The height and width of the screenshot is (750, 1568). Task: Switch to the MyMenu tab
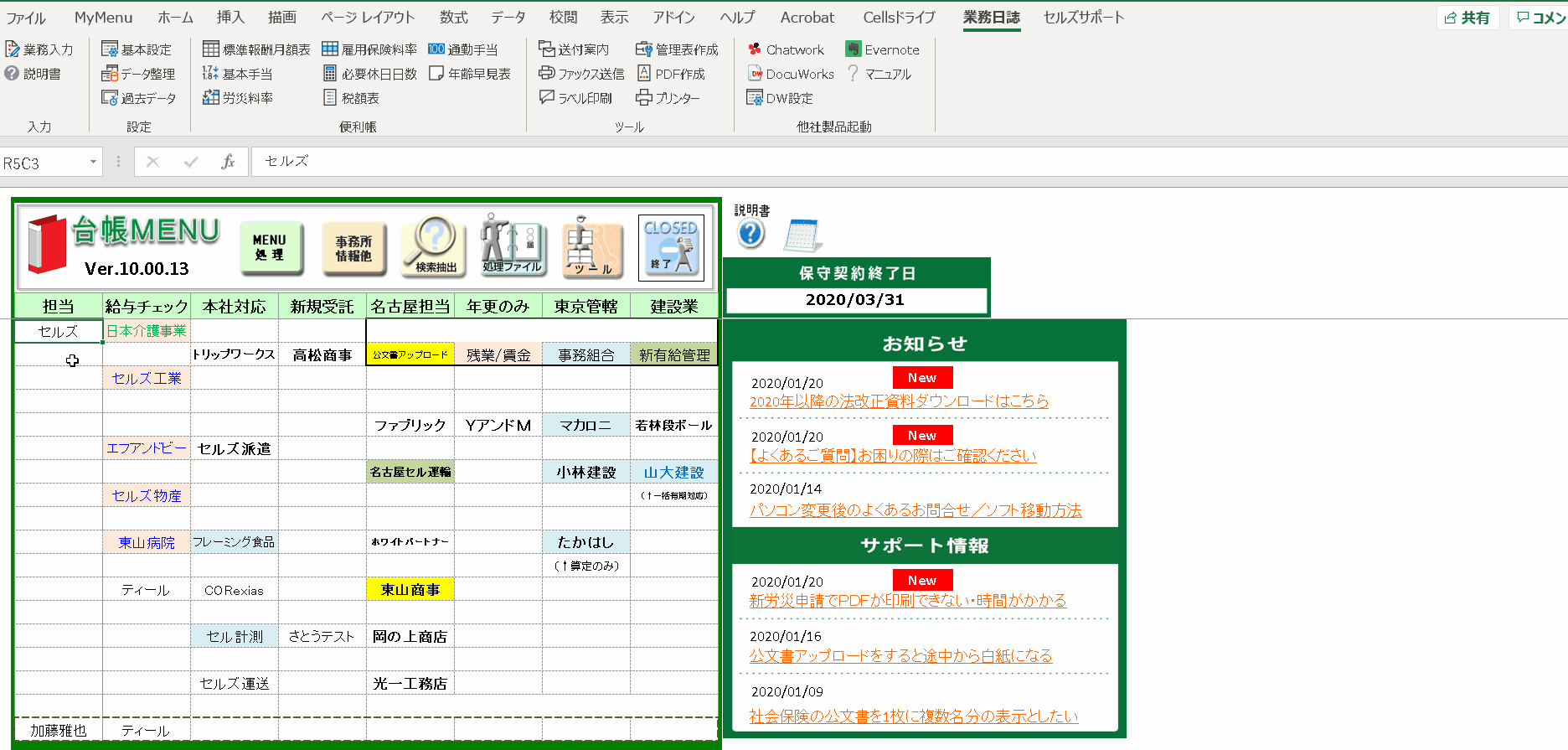tap(103, 18)
